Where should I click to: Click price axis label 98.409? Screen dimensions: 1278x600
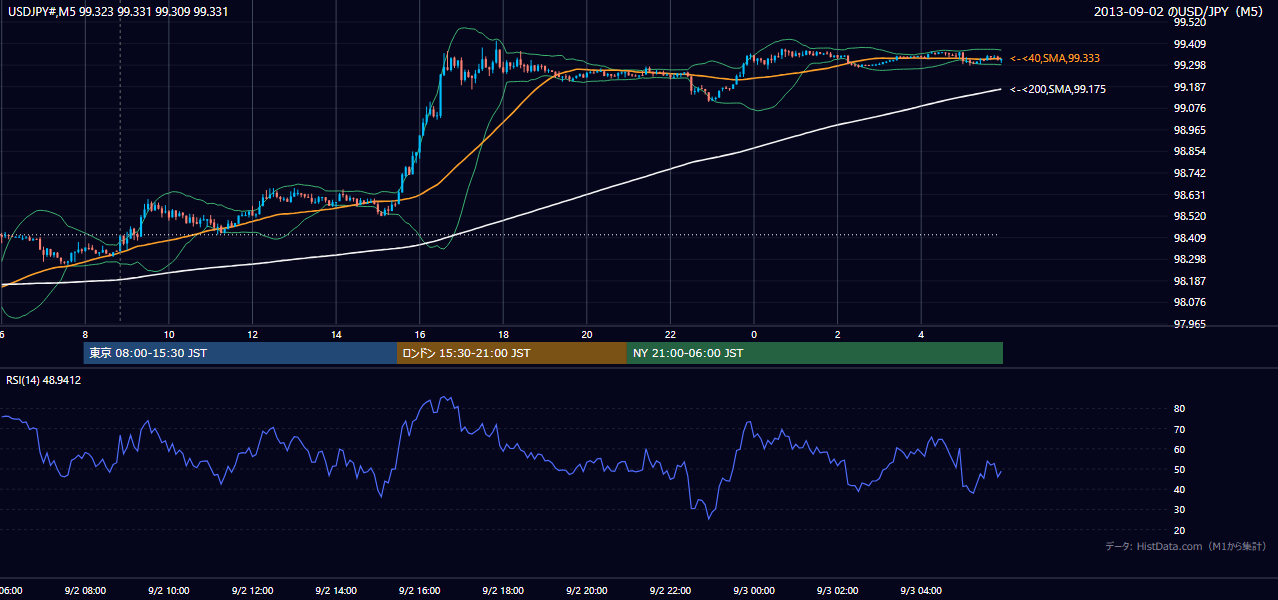[1188, 238]
